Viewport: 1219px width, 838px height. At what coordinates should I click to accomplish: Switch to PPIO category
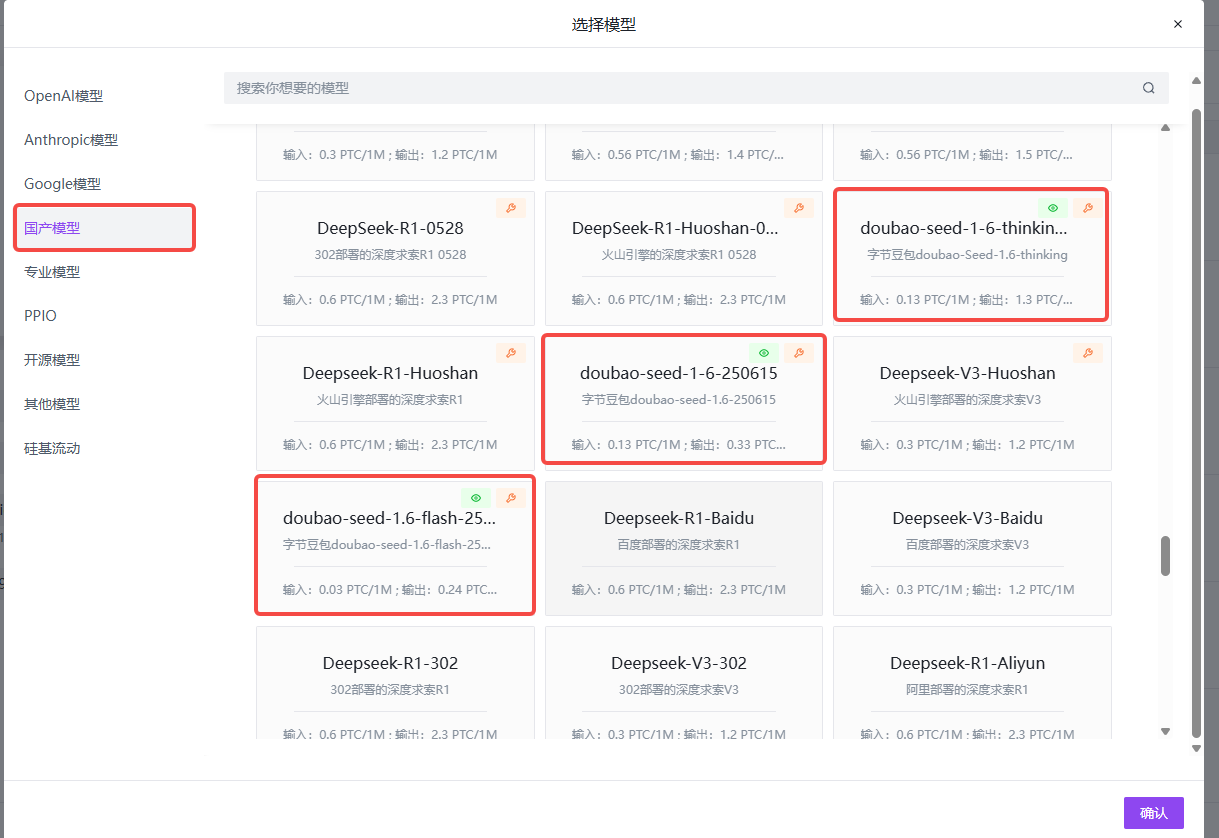41,316
